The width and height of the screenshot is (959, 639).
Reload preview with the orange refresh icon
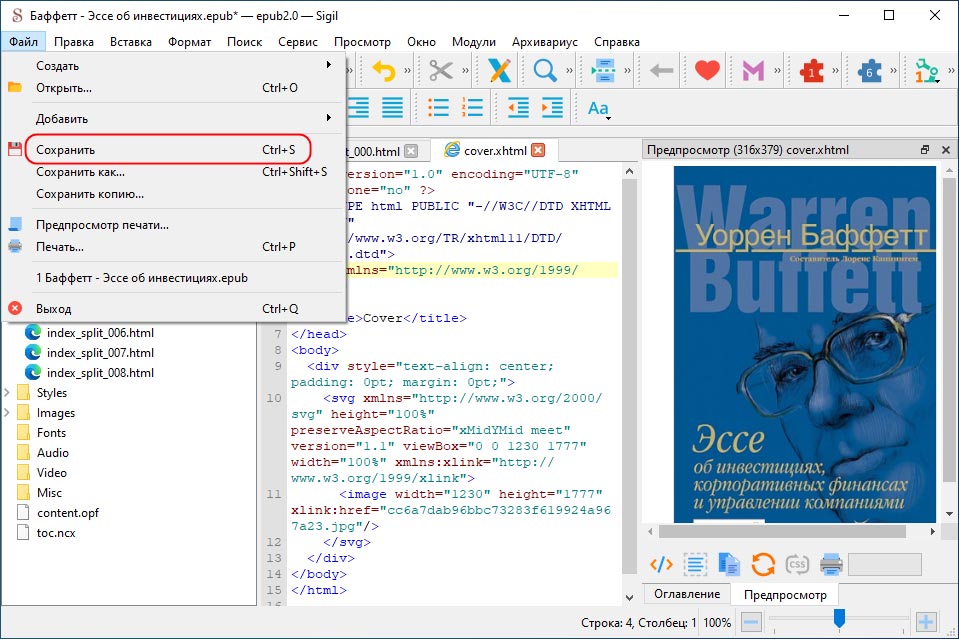(763, 564)
